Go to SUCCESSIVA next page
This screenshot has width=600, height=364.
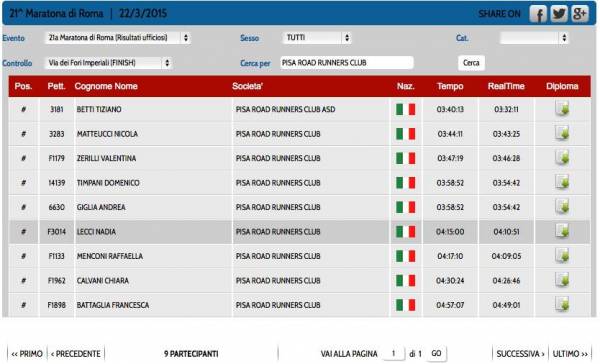pyautogui.click(x=520, y=354)
